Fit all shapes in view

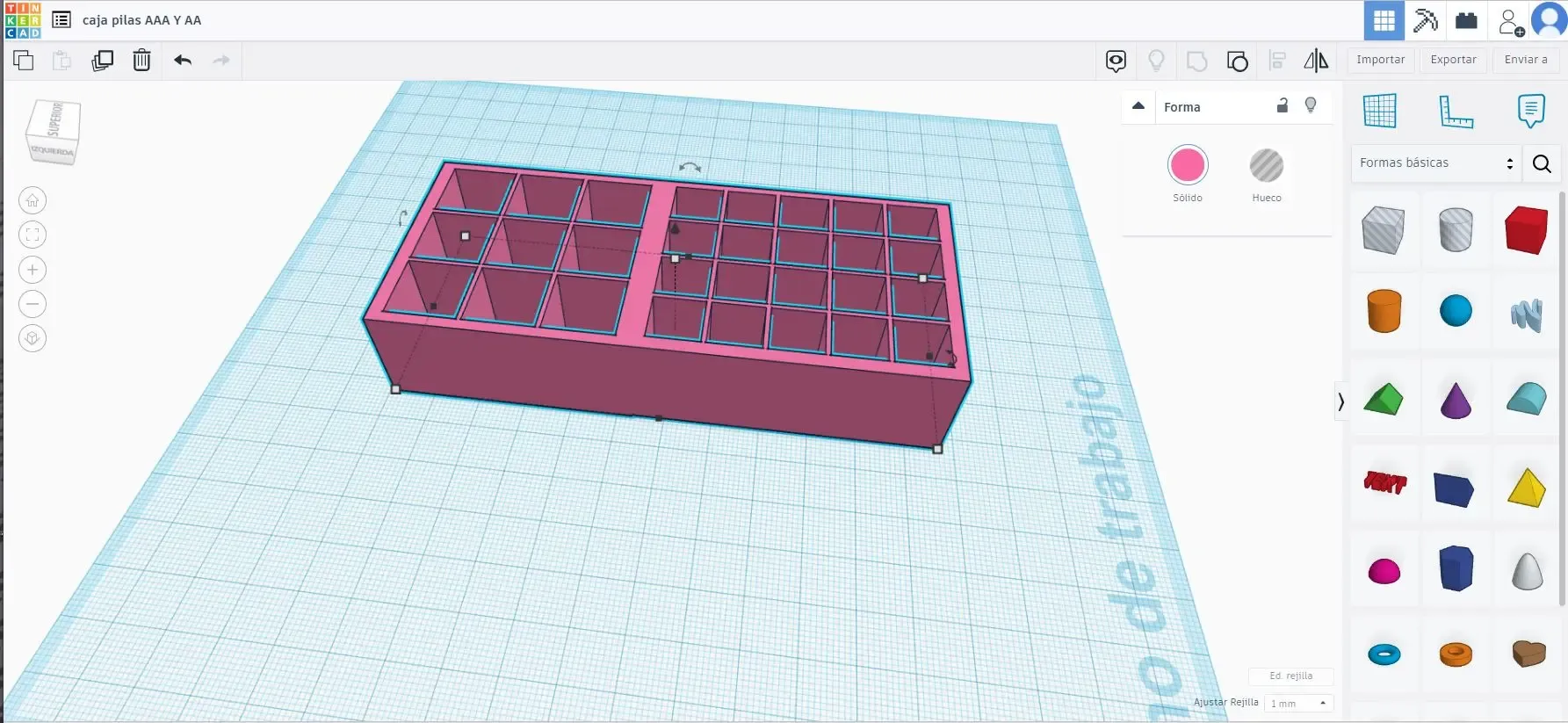tap(33, 235)
